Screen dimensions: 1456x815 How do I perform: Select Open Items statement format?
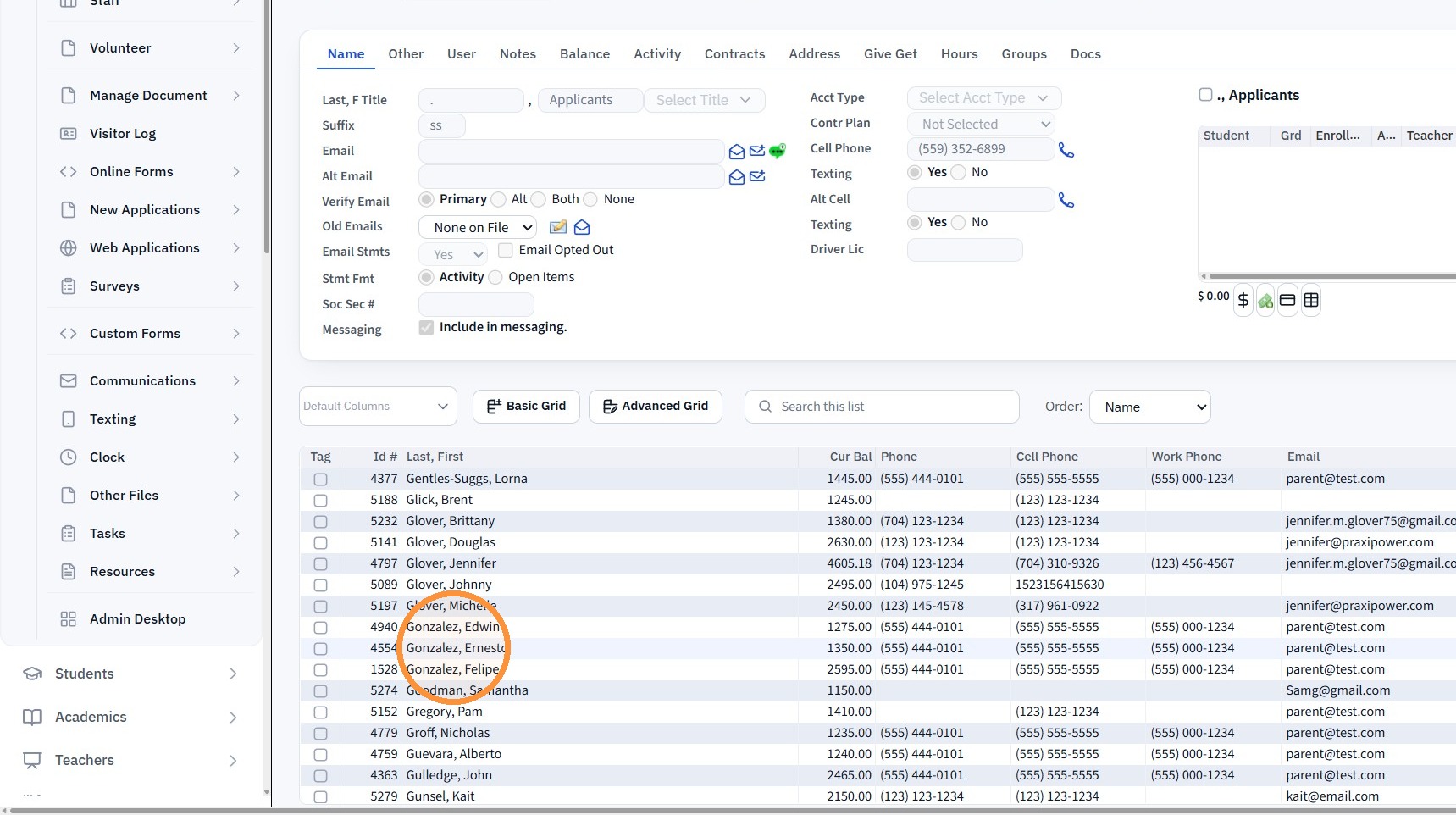click(495, 277)
